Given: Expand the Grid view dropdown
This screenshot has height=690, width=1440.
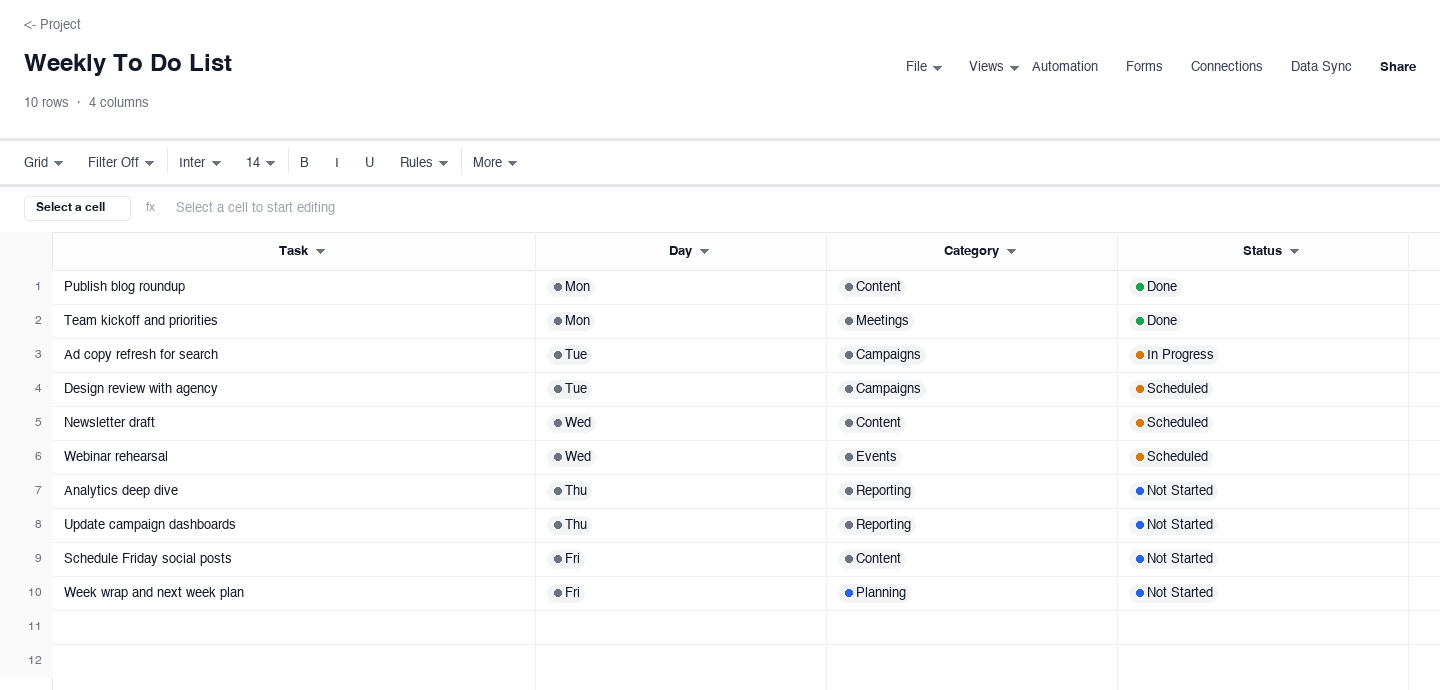Looking at the screenshot, I should coord(44,162).
